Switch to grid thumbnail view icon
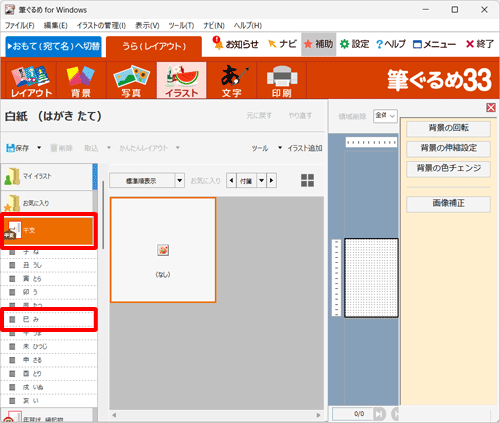500x423 pixels. [x=307, y=180]
